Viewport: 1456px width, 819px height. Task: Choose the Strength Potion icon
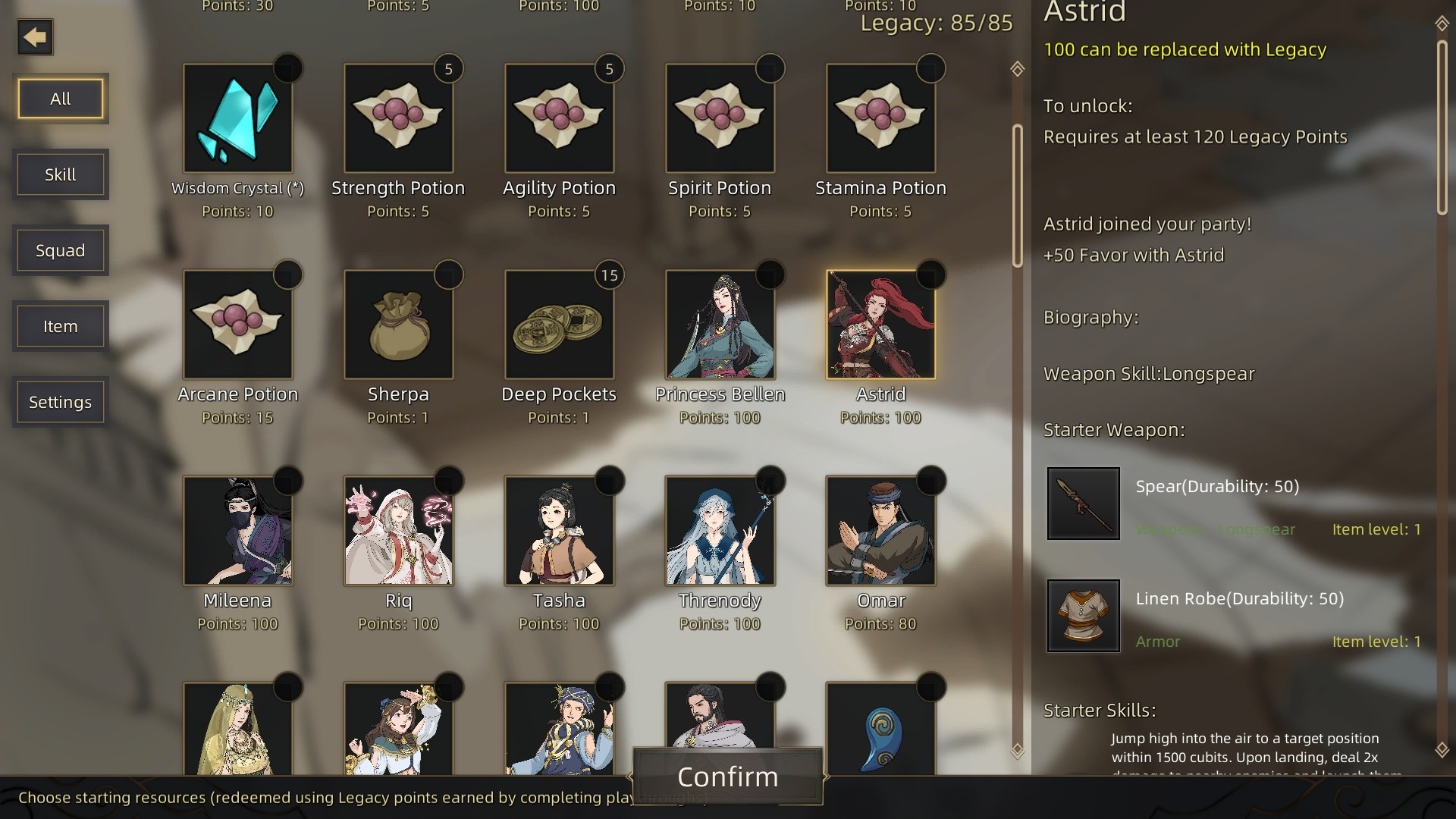tap(398, 118)
